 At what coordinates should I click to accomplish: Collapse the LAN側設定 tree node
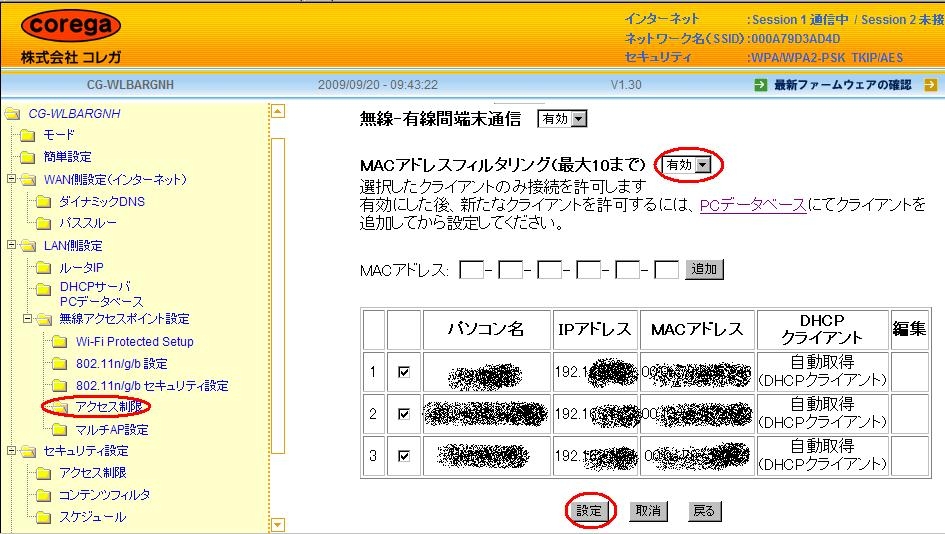pos(11,245)
